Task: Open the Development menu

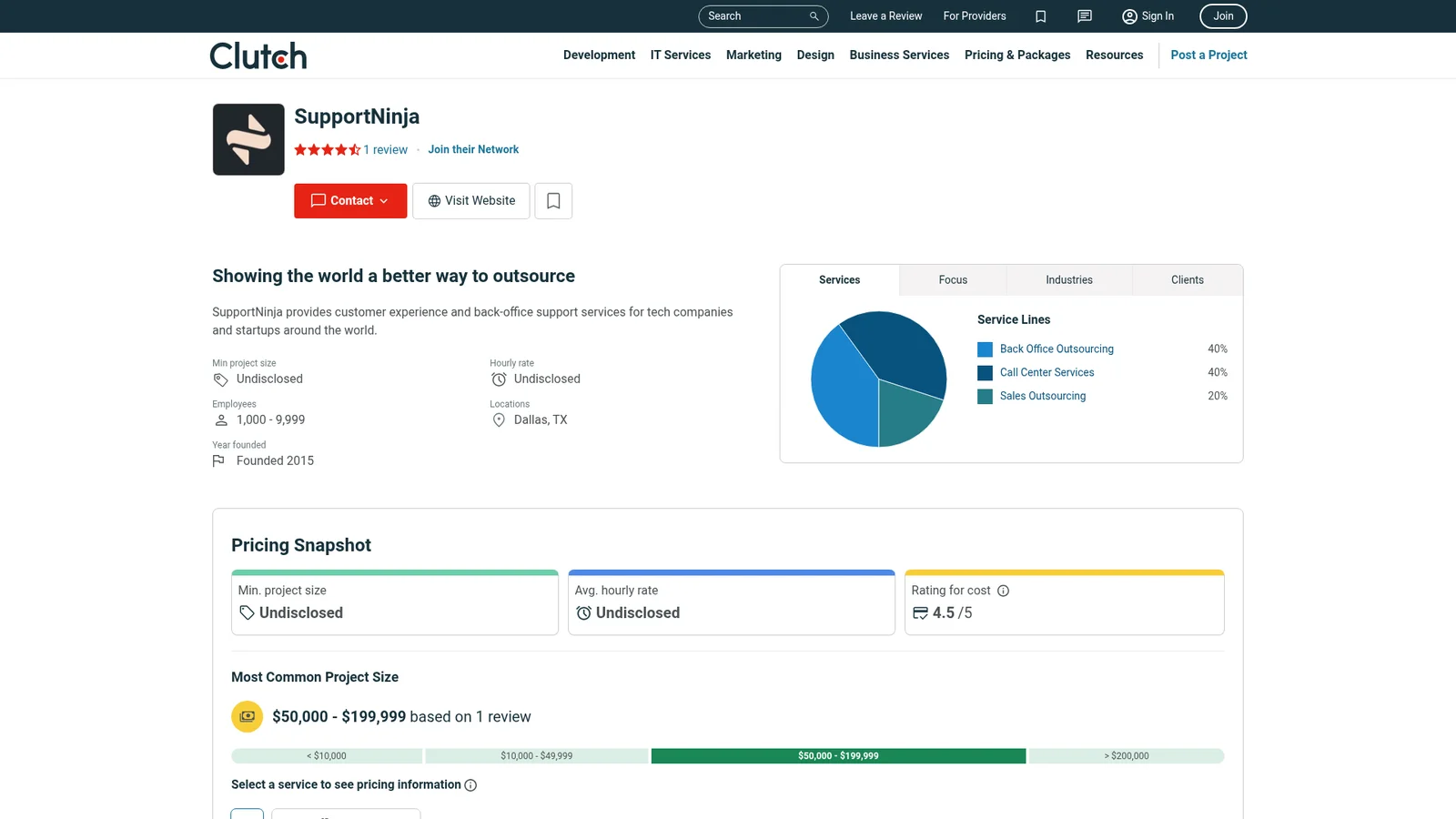Action: (599, 56)
